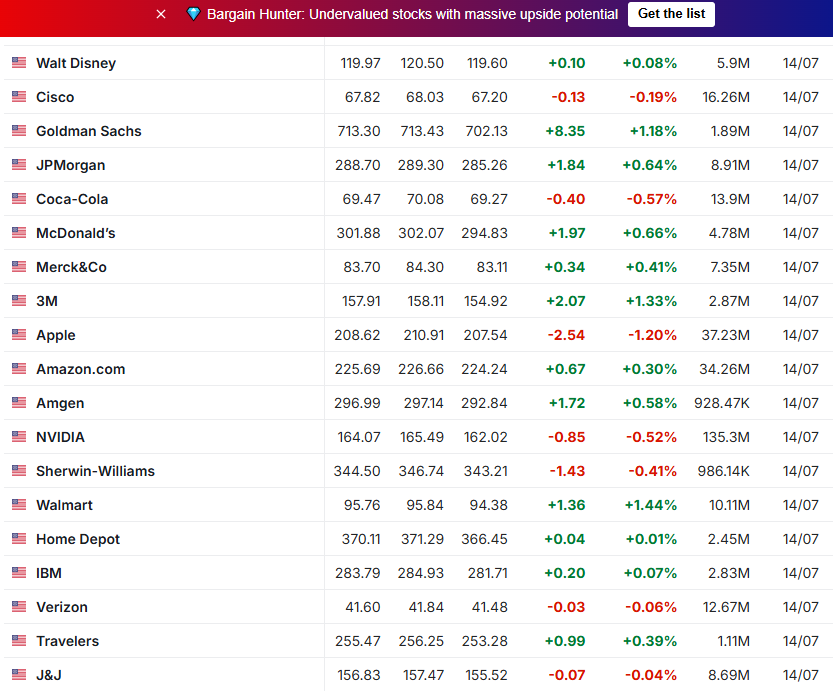This screenshot has width=833, height=691.
Task: Open the Amazon.com stock link
Action: click(x=81, y=369)
